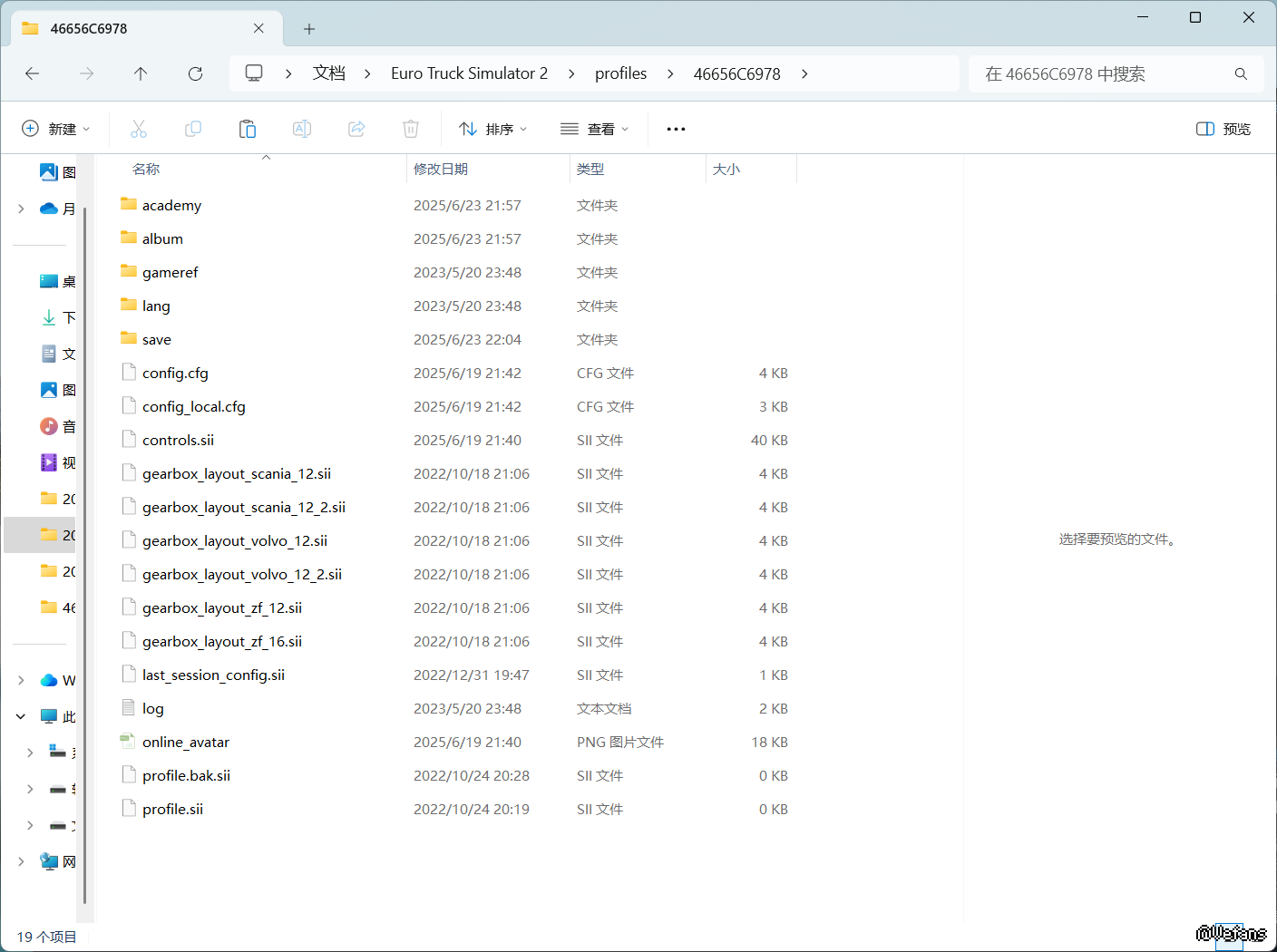Select the controls.sii file

click(x=179, y=441)
